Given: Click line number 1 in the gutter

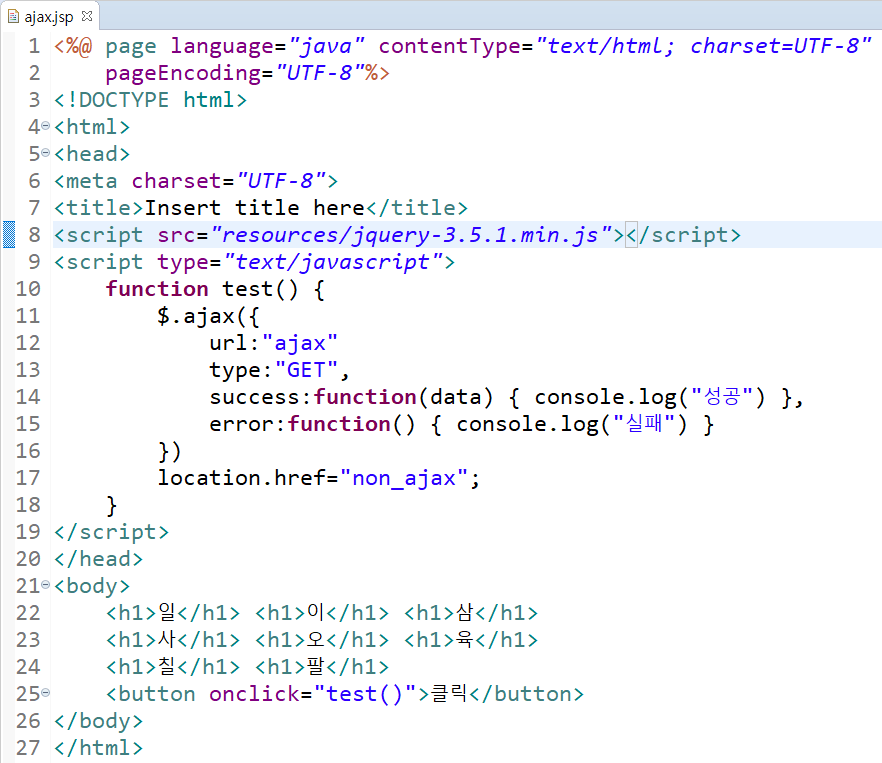Looking at the screenshot, I should [x=34, y=46].
